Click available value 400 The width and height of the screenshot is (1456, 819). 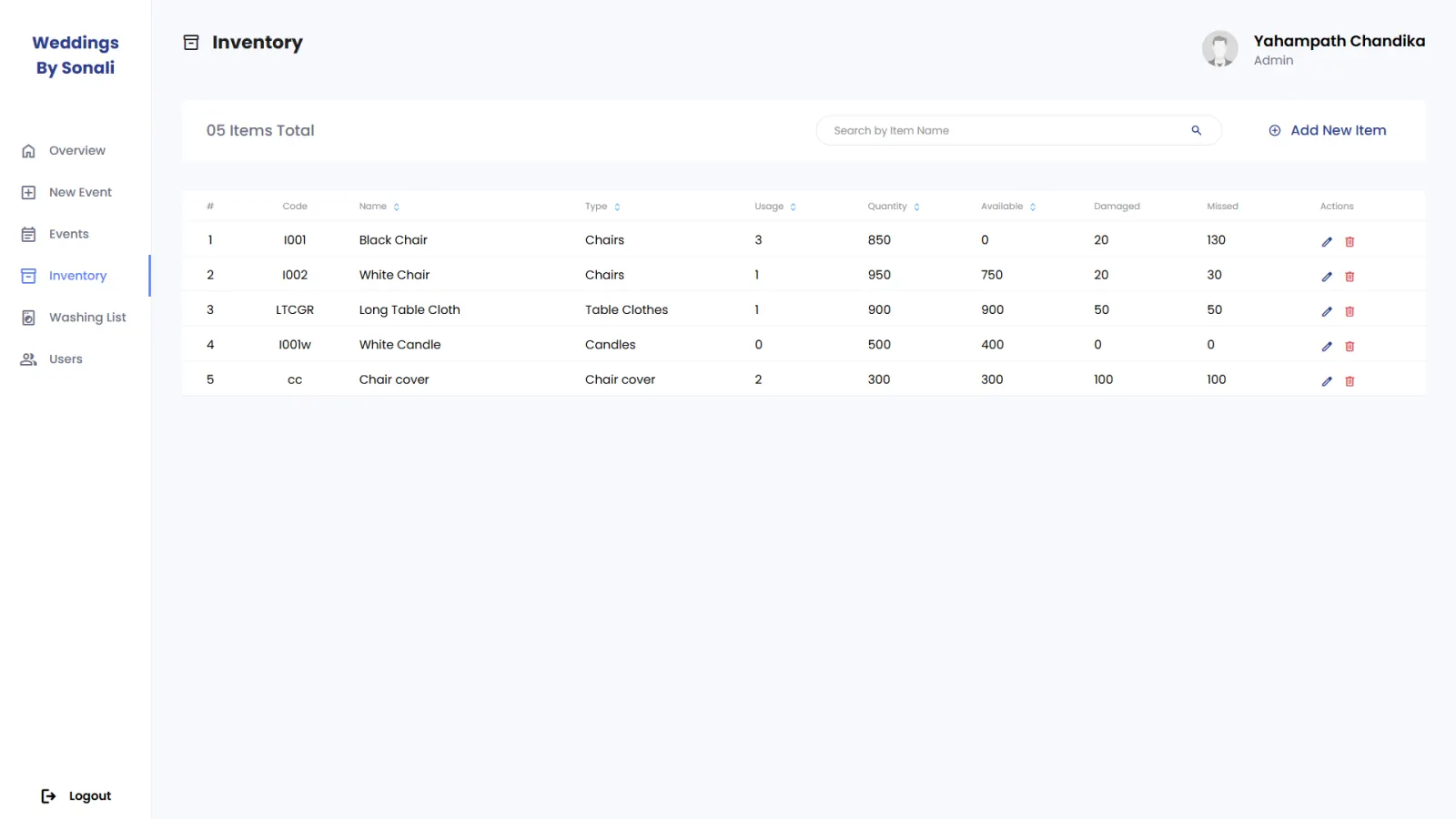point(992,345)
